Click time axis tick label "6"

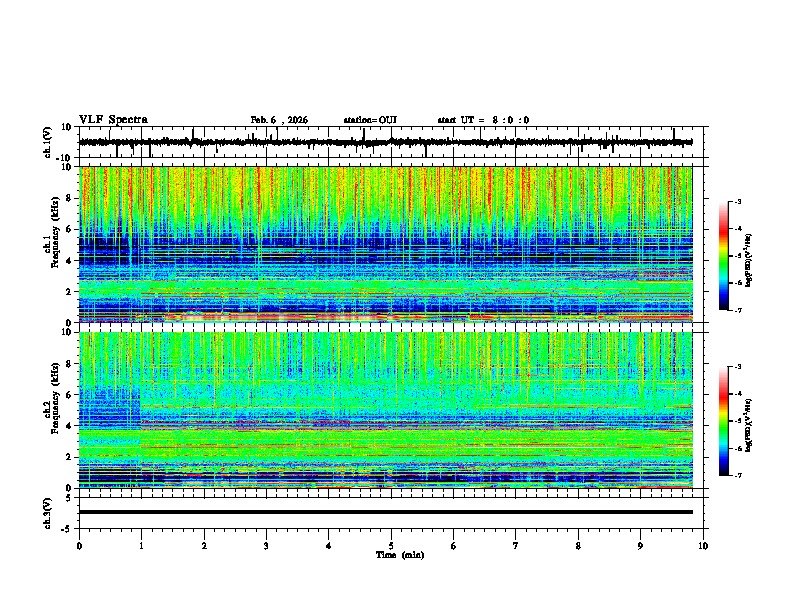coord(454,546)
